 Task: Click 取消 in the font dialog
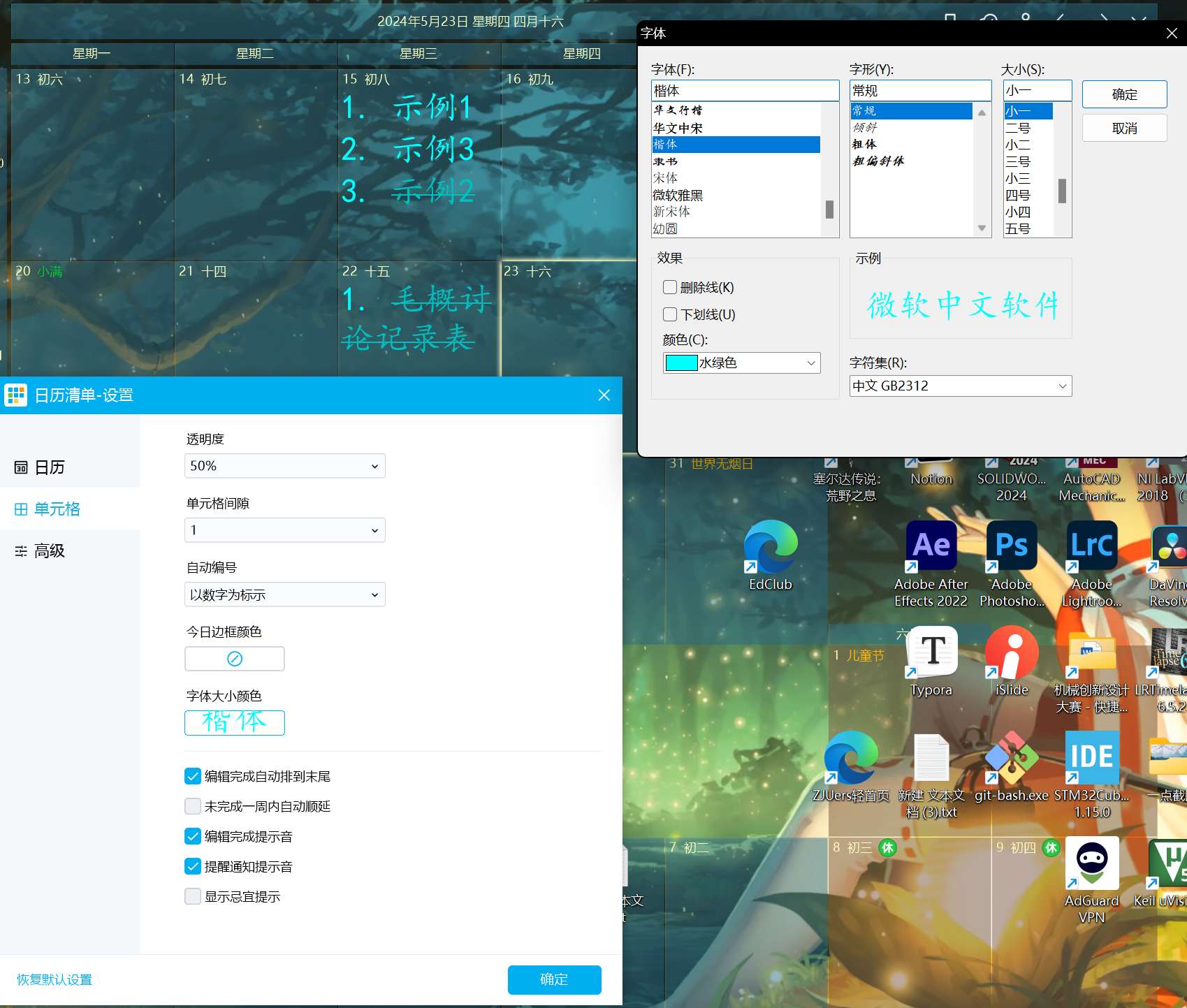(x=1124, y=129)
